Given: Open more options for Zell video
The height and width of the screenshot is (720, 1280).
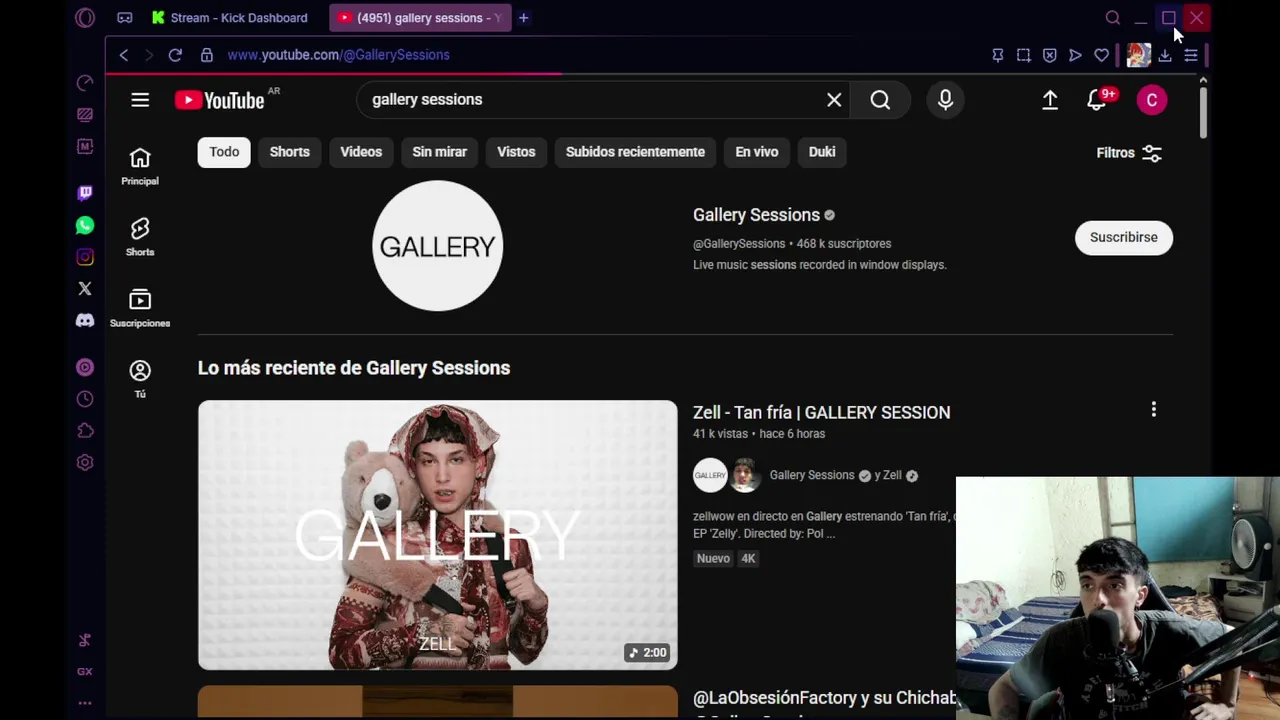Looking at the screenshot, I should [x=1154, y=410].
